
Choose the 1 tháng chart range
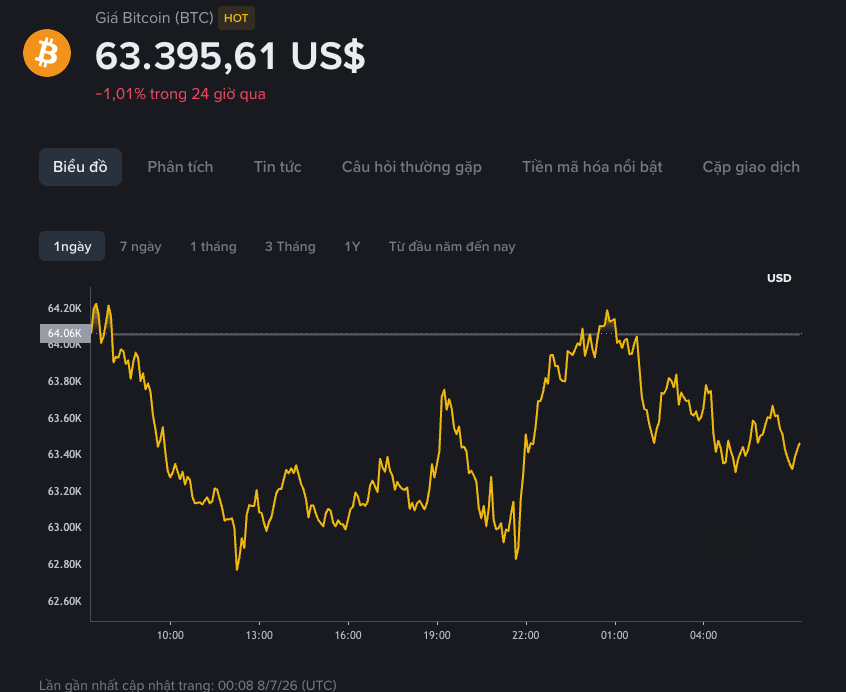(213, 246)
